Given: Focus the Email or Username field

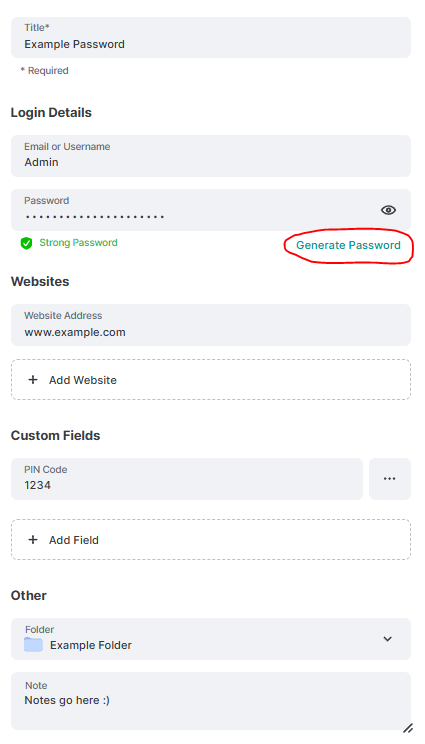Looking at the screenshot, I should [x=211, y=156].
